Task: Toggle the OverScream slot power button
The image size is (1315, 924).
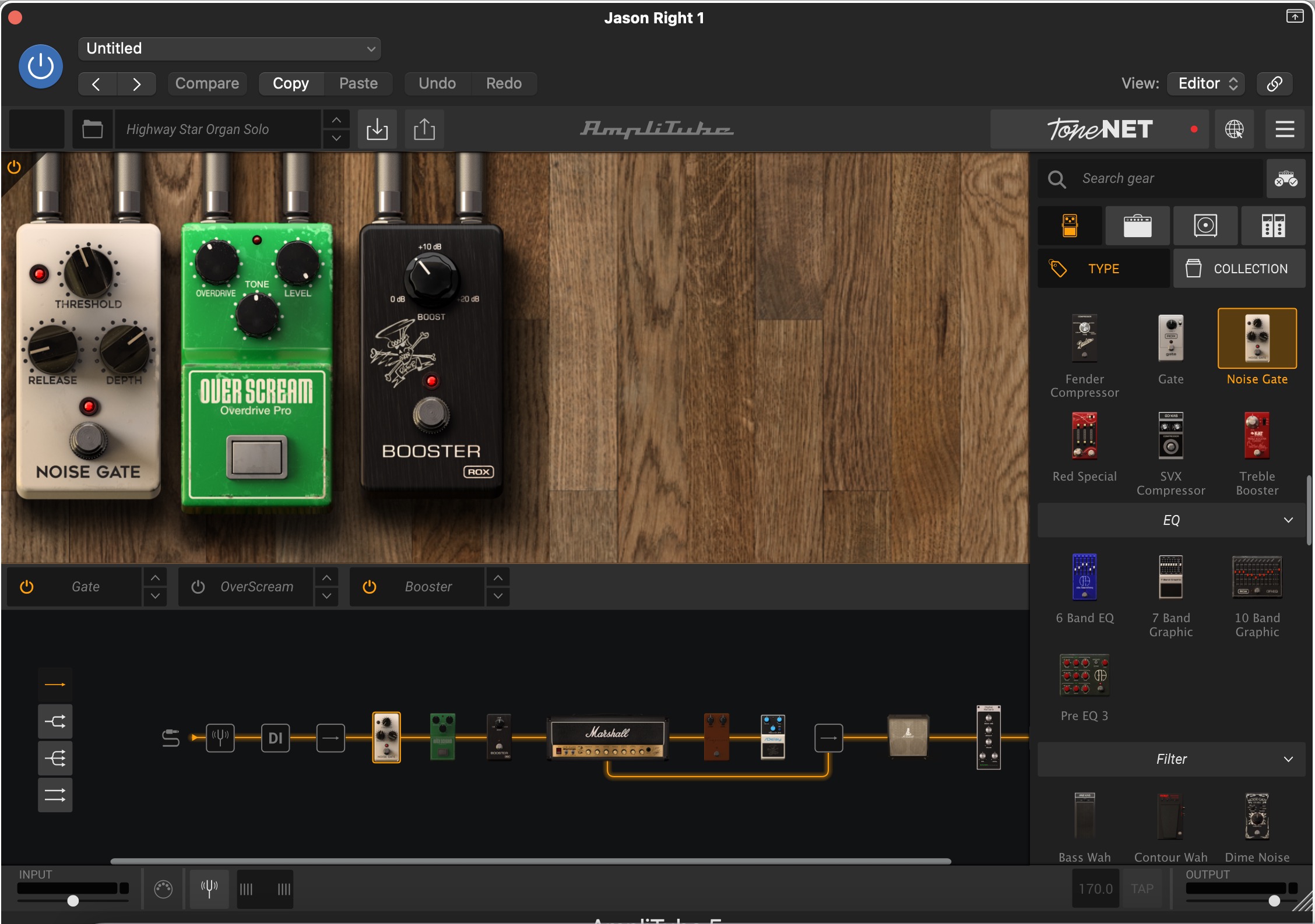Action: (198, 587)
